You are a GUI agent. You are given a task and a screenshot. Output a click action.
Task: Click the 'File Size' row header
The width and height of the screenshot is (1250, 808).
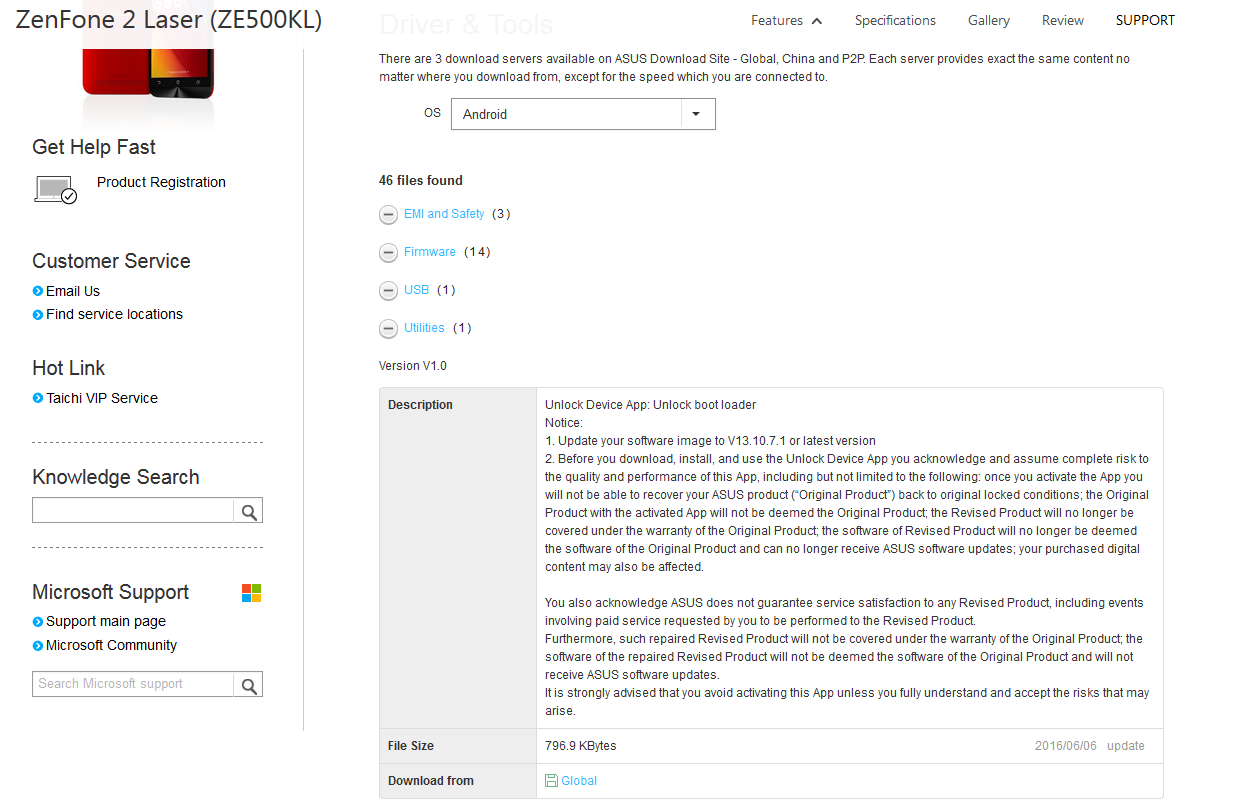411,746
